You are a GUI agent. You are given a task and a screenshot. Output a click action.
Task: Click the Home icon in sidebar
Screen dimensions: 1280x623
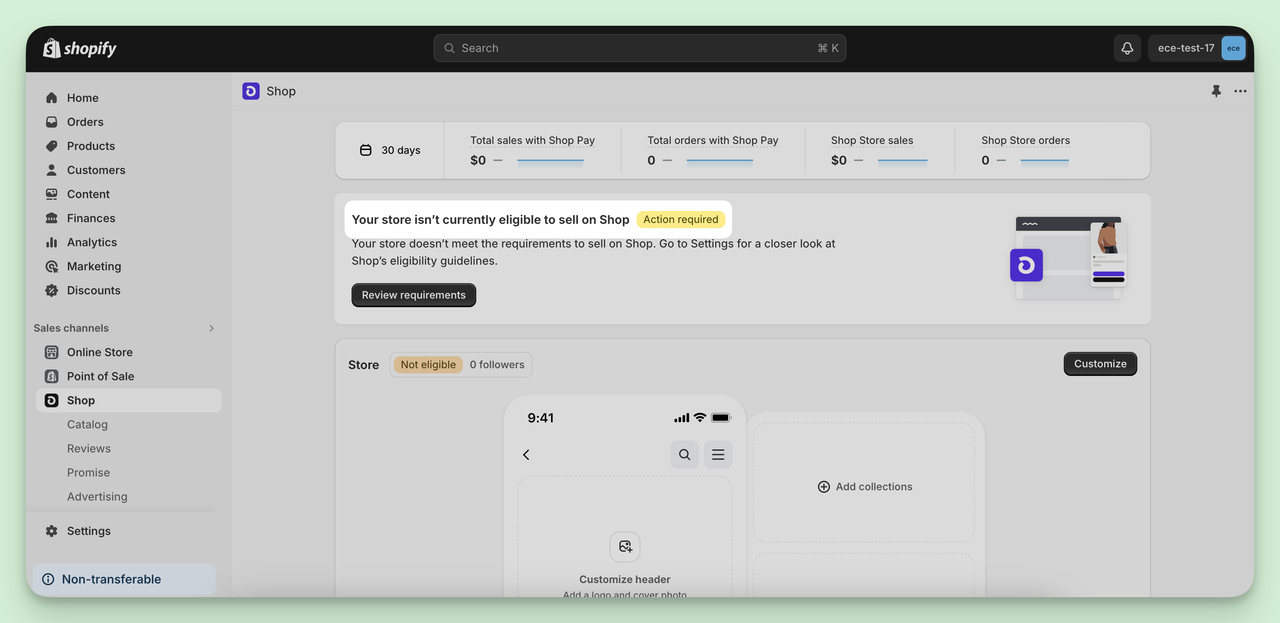(x=51, y=98)
